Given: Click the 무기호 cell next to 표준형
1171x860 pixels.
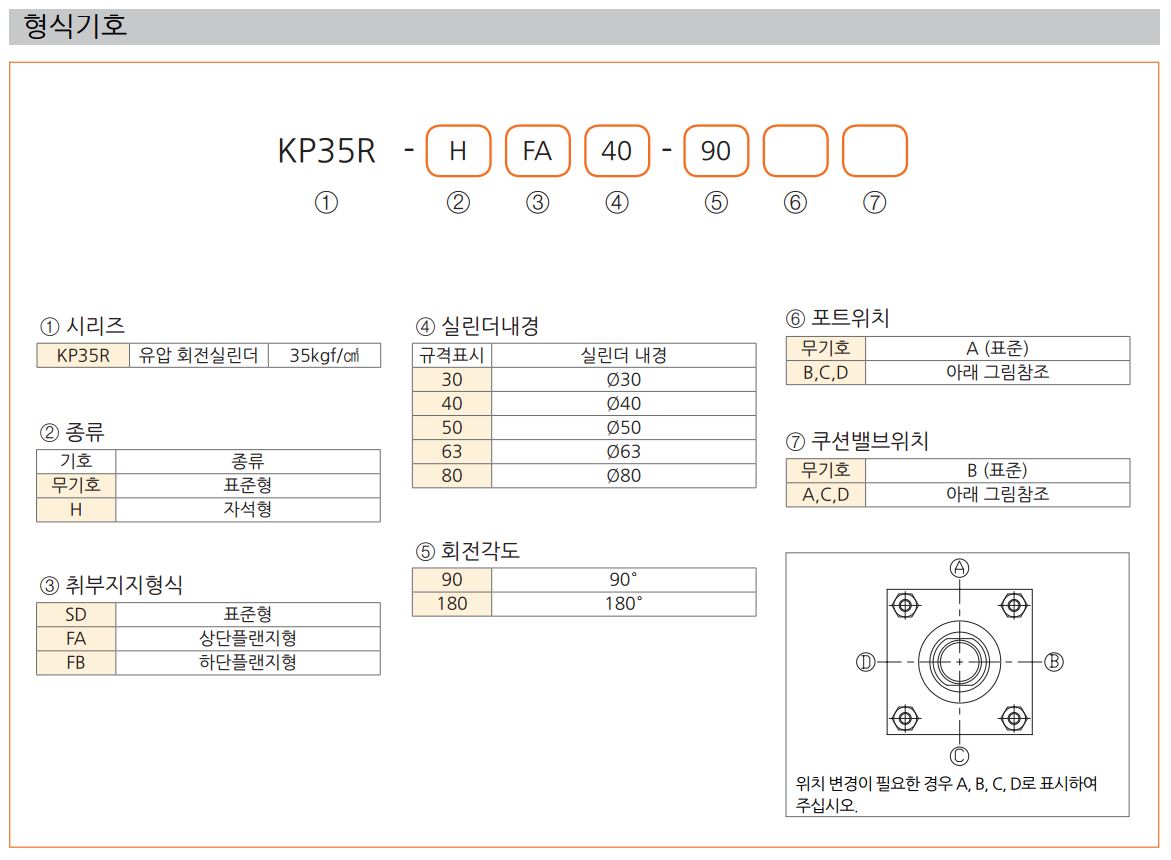Looking at the screenshot, I should (x=76, y=485).
